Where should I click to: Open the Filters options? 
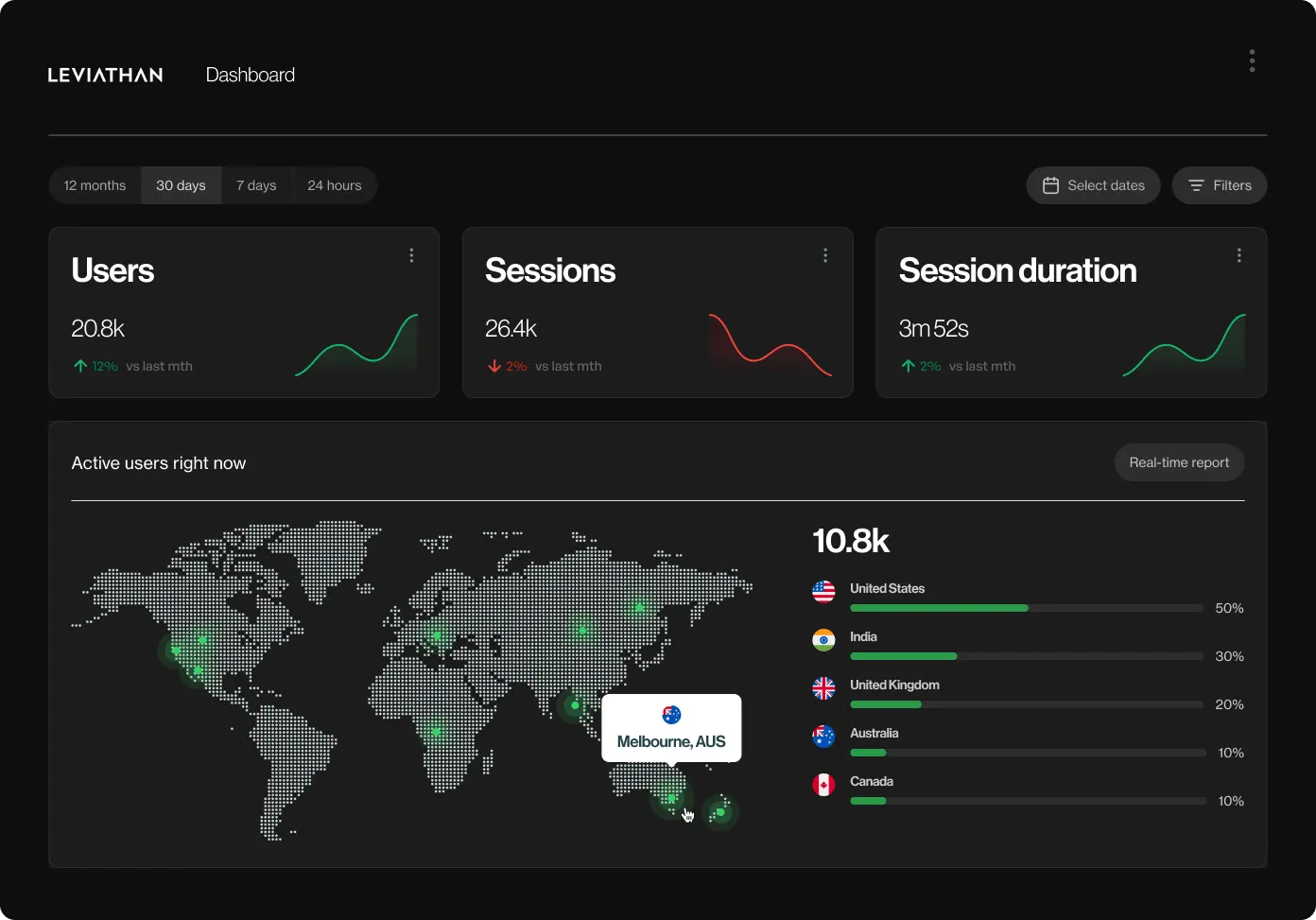[x=1220, y=185]
